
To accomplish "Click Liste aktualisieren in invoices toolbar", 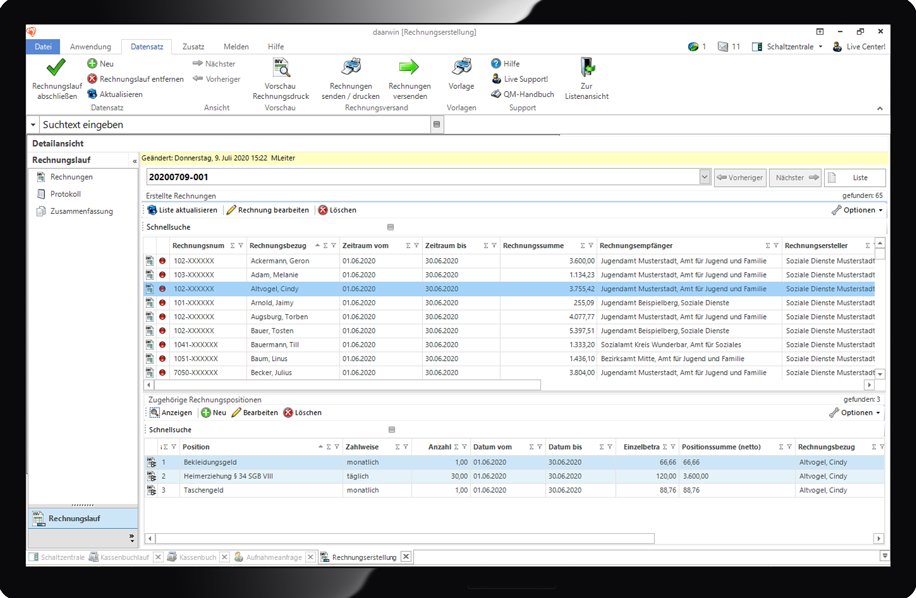I will click(x=182, y=210).
